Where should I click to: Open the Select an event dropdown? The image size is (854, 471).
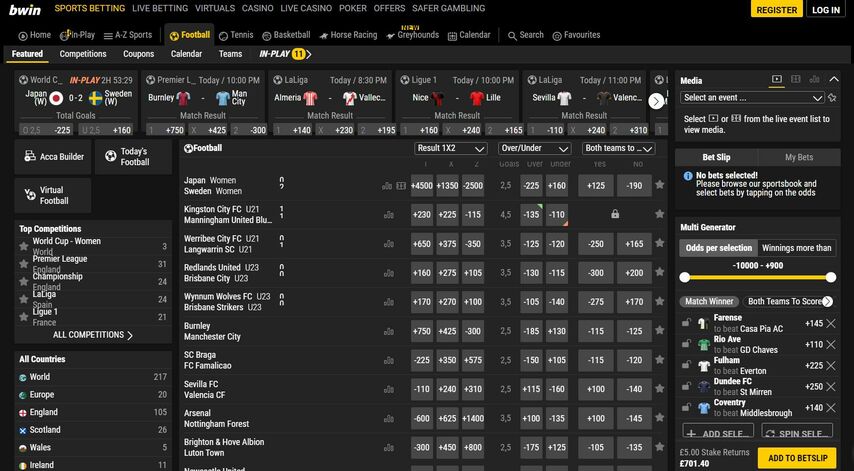tap(752, 98)
